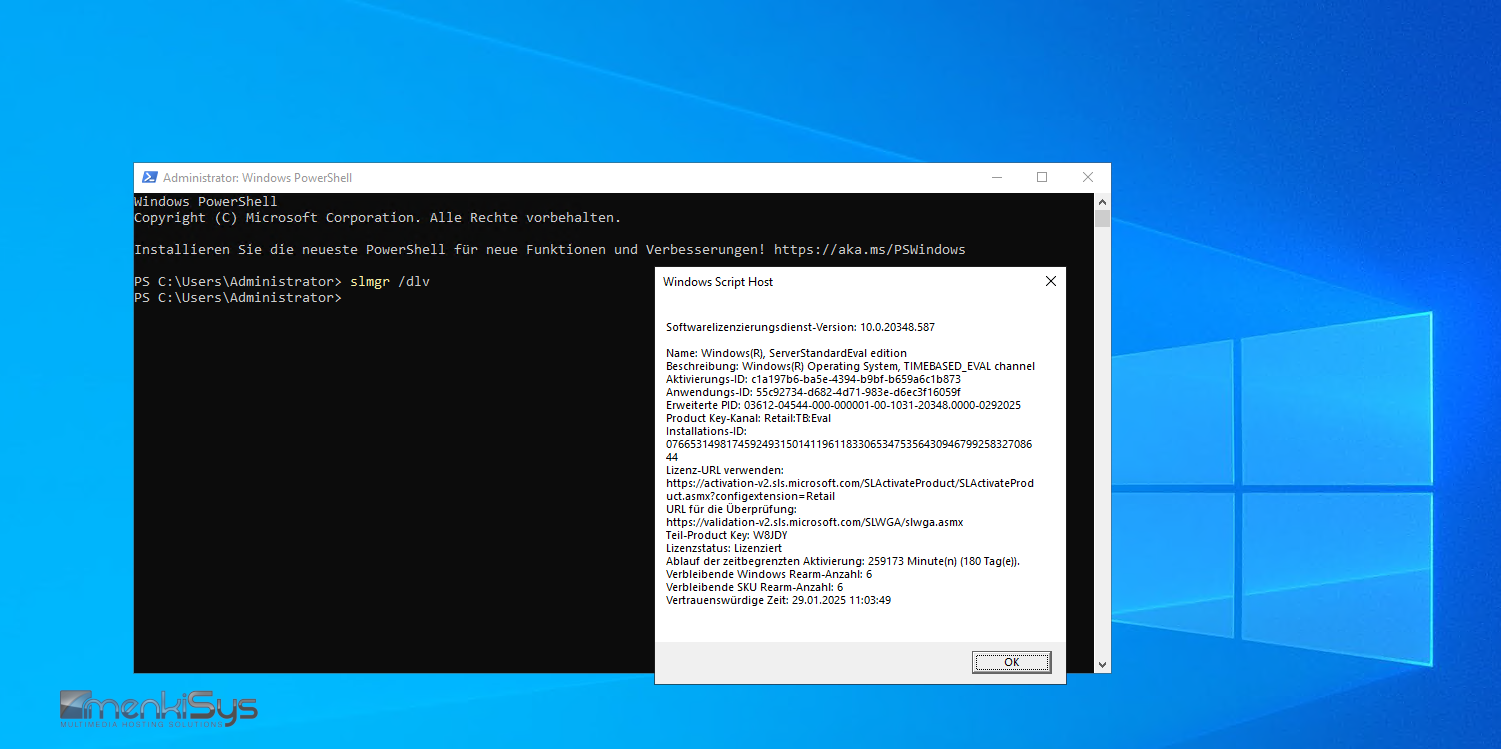Click the Beschreibung TIMEBASED_EVAL channel line
Viewport: 1501px width, 749px height.
(x=850, y=366)
